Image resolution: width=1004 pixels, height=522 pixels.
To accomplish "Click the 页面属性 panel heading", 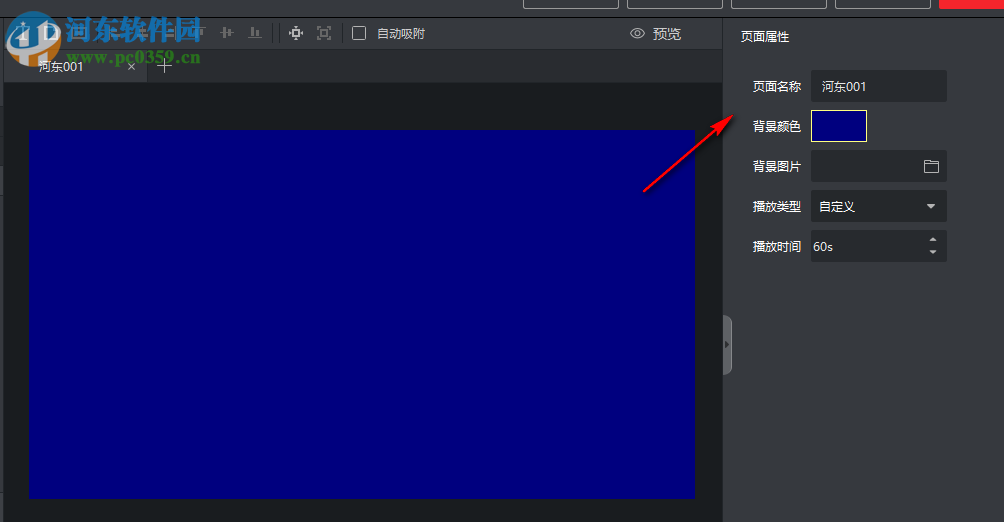I will point(765,37).
